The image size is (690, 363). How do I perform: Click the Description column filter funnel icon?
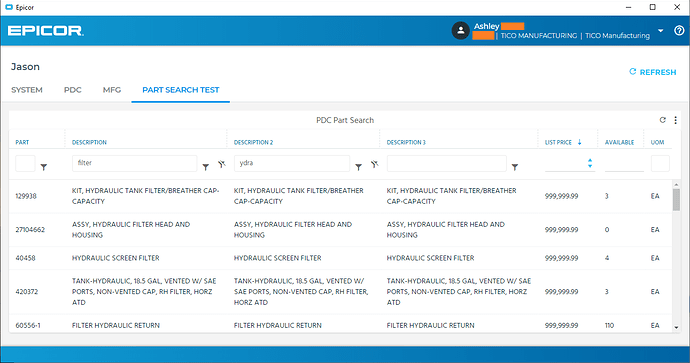click(x=206, y=167)
